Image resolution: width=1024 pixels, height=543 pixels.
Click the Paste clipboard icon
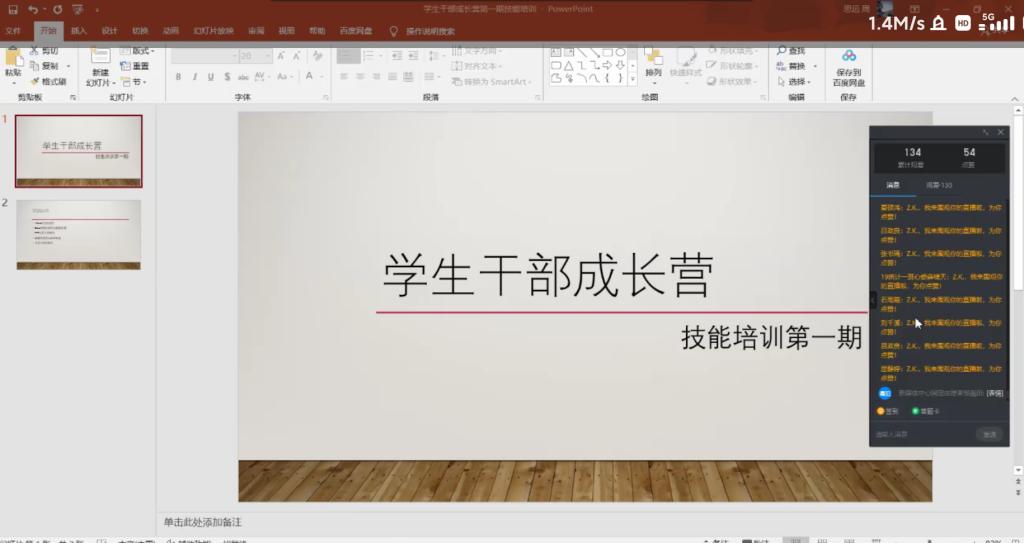click(x=13, y=60)
